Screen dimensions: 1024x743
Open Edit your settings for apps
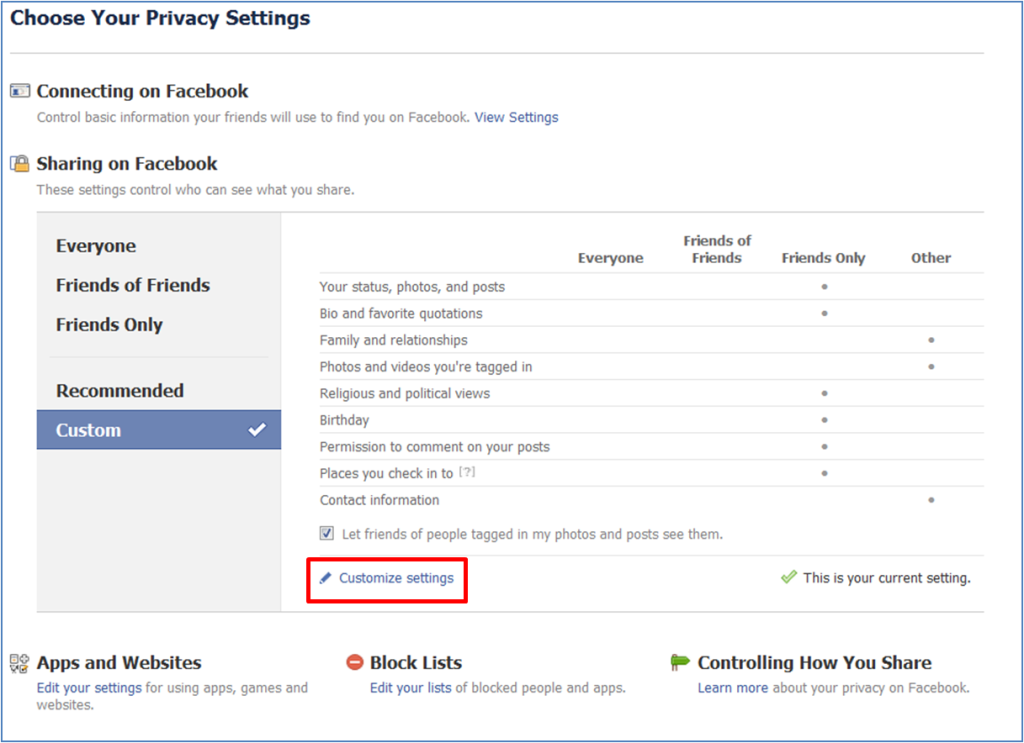pyautogui.click(x=89, y=688)
